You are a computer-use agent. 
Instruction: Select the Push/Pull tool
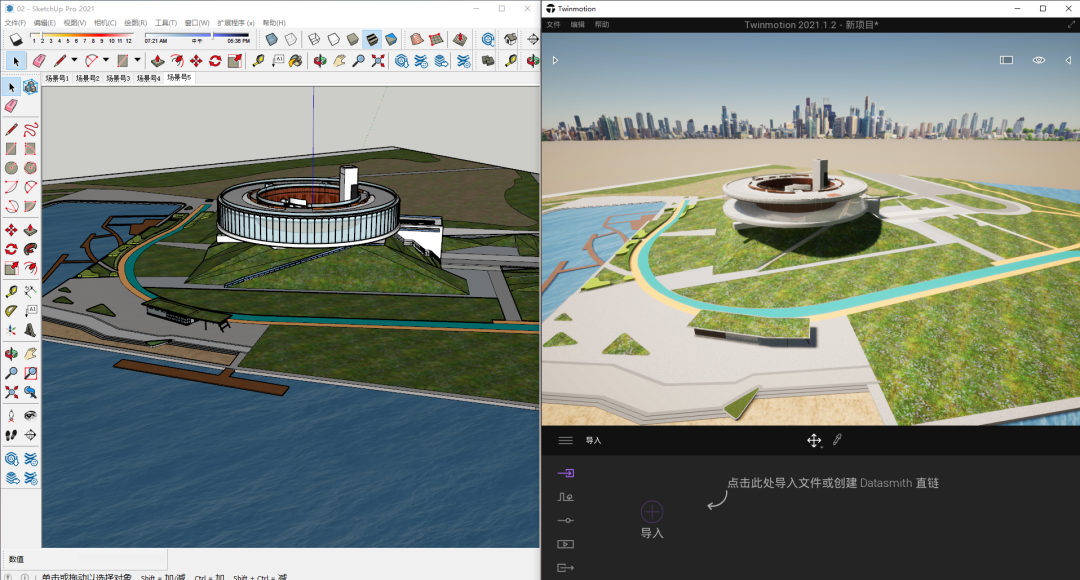[157, 61]
